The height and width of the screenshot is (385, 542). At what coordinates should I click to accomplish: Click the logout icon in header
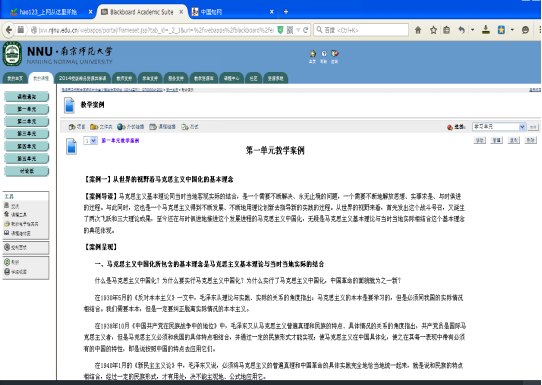pos(335,54)
